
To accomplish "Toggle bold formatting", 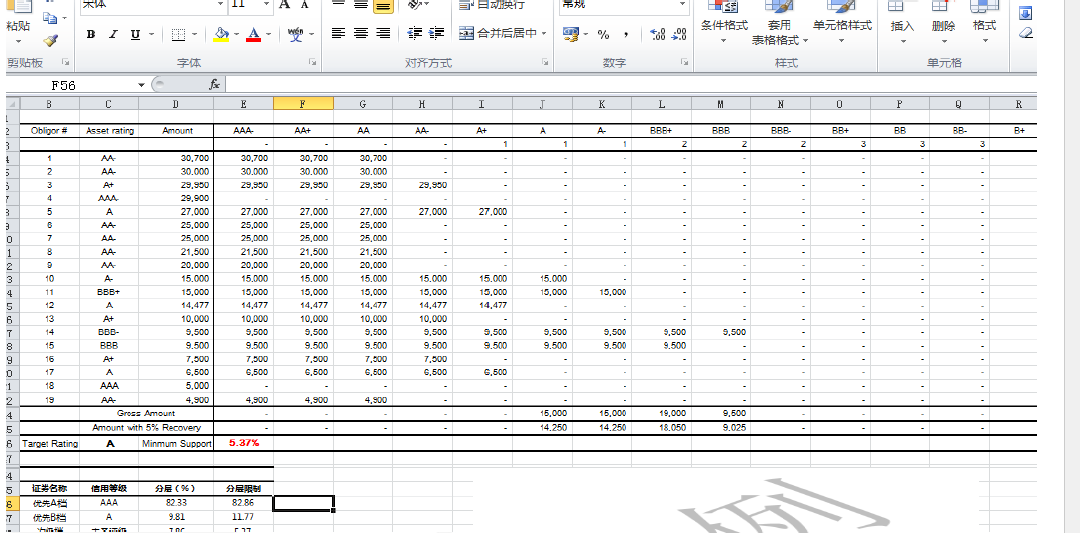I will 91,34.
